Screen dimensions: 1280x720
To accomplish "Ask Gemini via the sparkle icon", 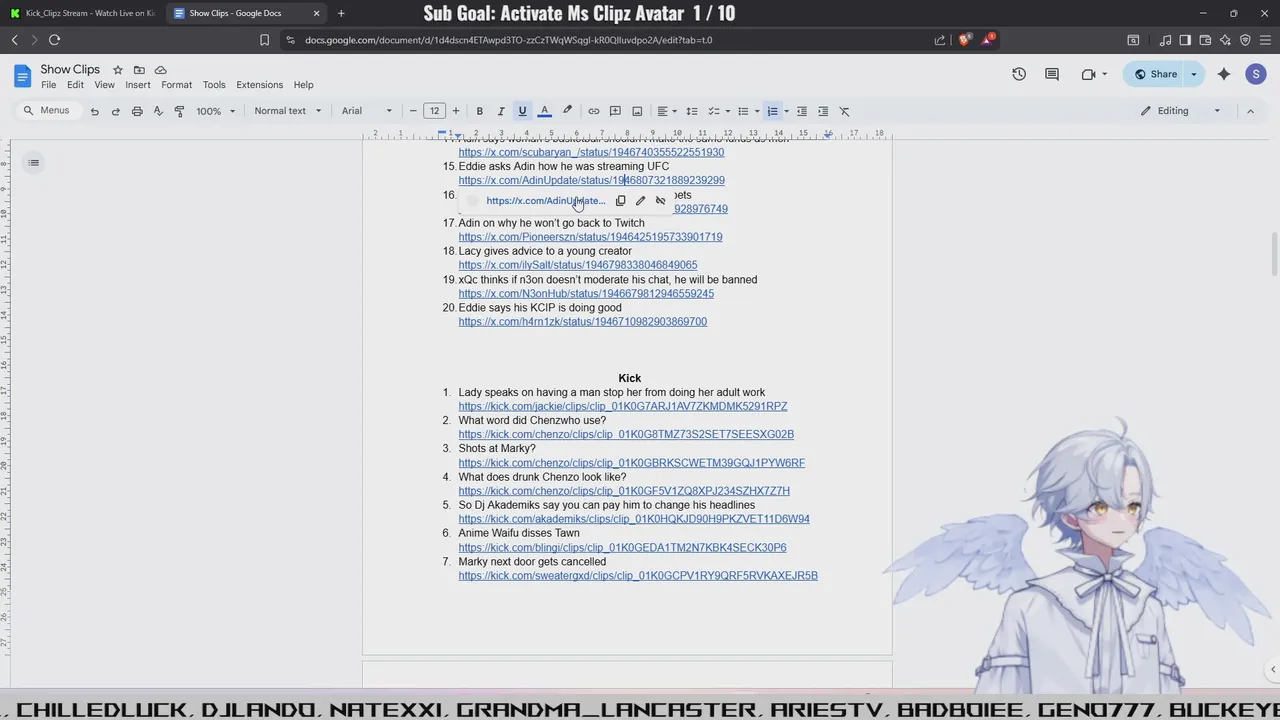I will pyautogui.click(x=1224, y=74).
